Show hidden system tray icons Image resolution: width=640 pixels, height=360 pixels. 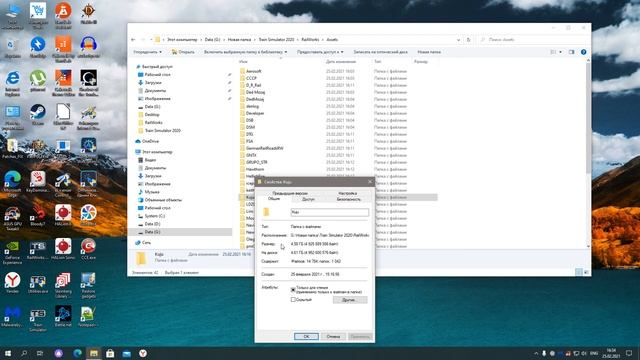pos(536,353)
